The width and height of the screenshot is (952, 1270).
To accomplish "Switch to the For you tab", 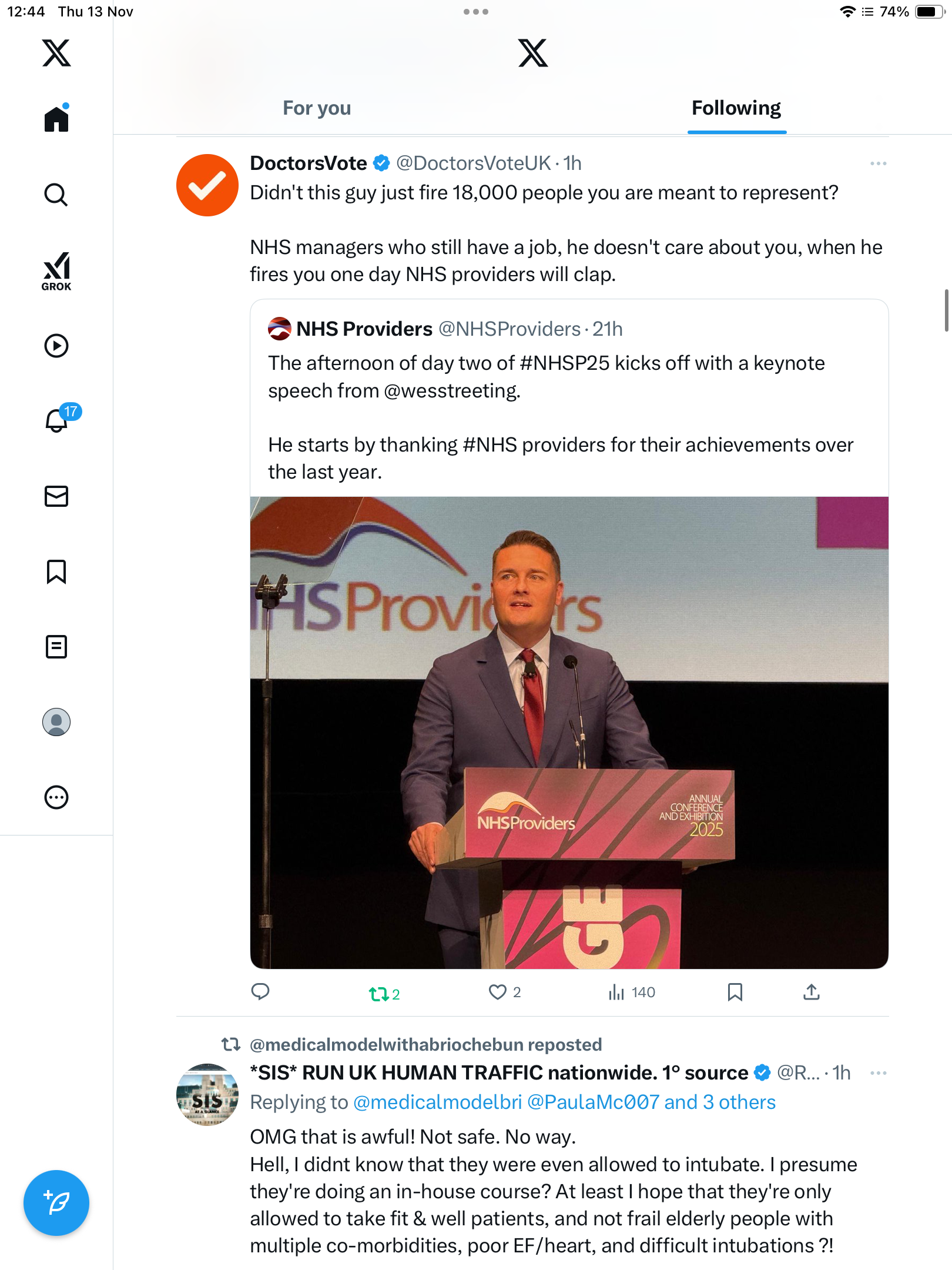I will point(317,108).
